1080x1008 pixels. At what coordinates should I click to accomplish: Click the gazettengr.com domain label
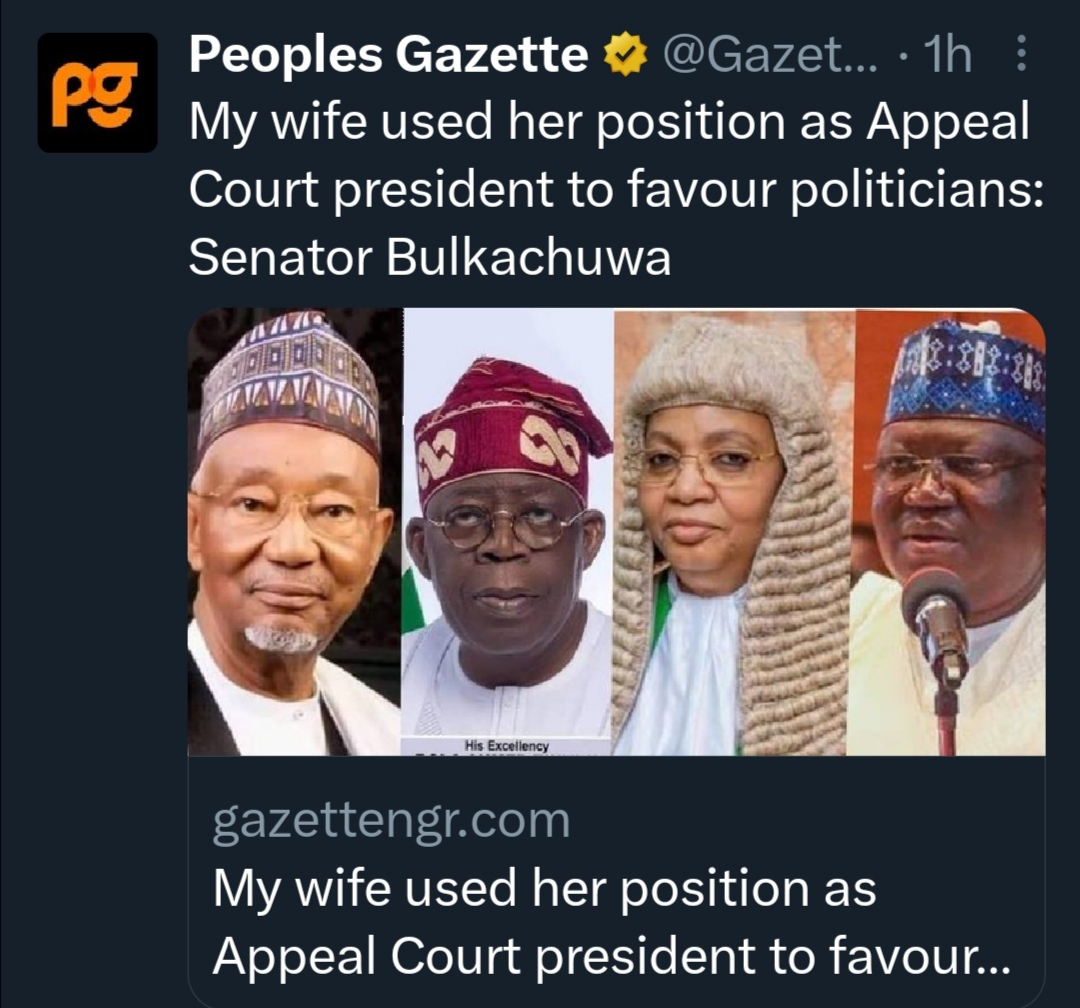[x=391, y=821]
